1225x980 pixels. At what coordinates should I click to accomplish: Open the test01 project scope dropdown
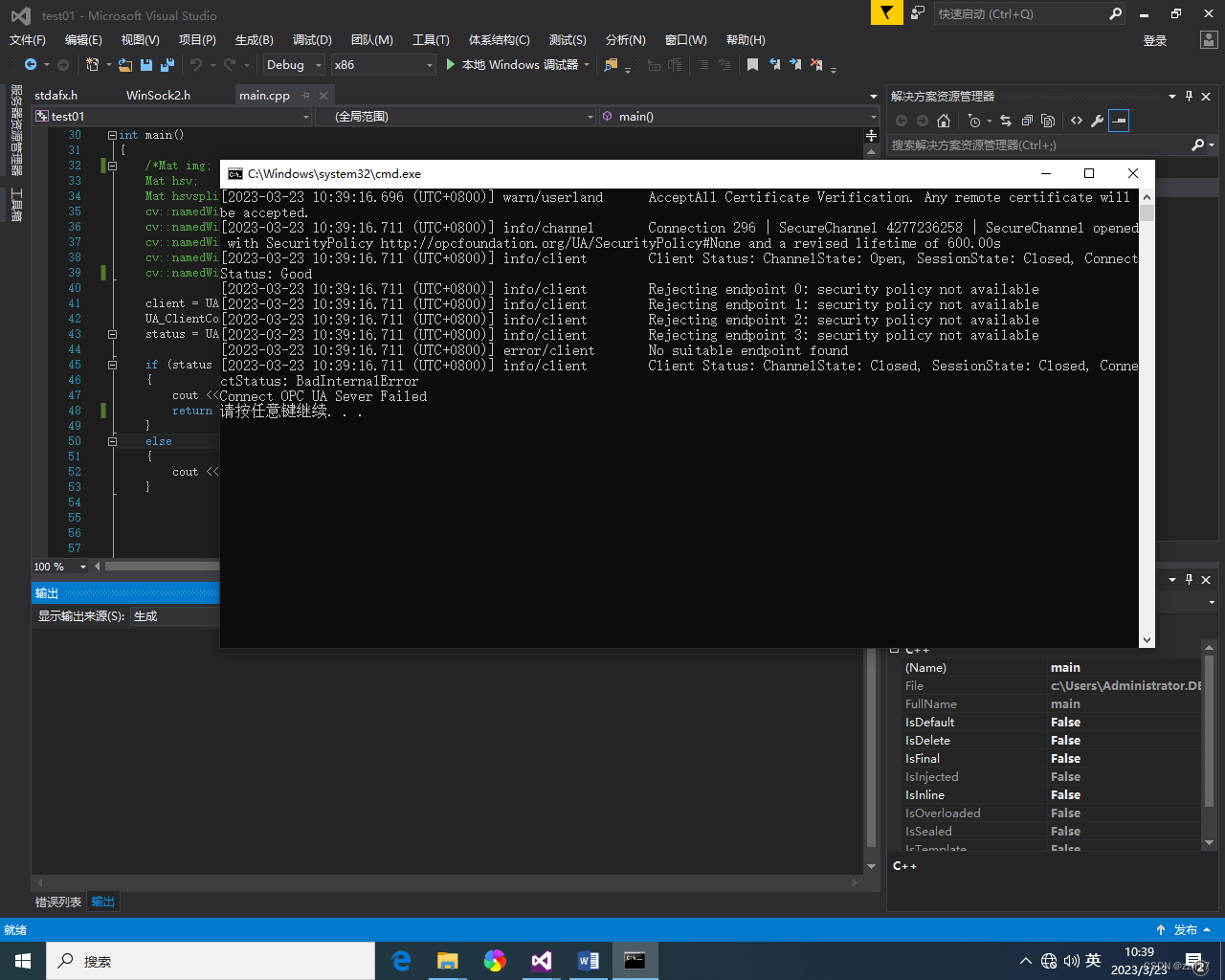click(x=172, y=116)
